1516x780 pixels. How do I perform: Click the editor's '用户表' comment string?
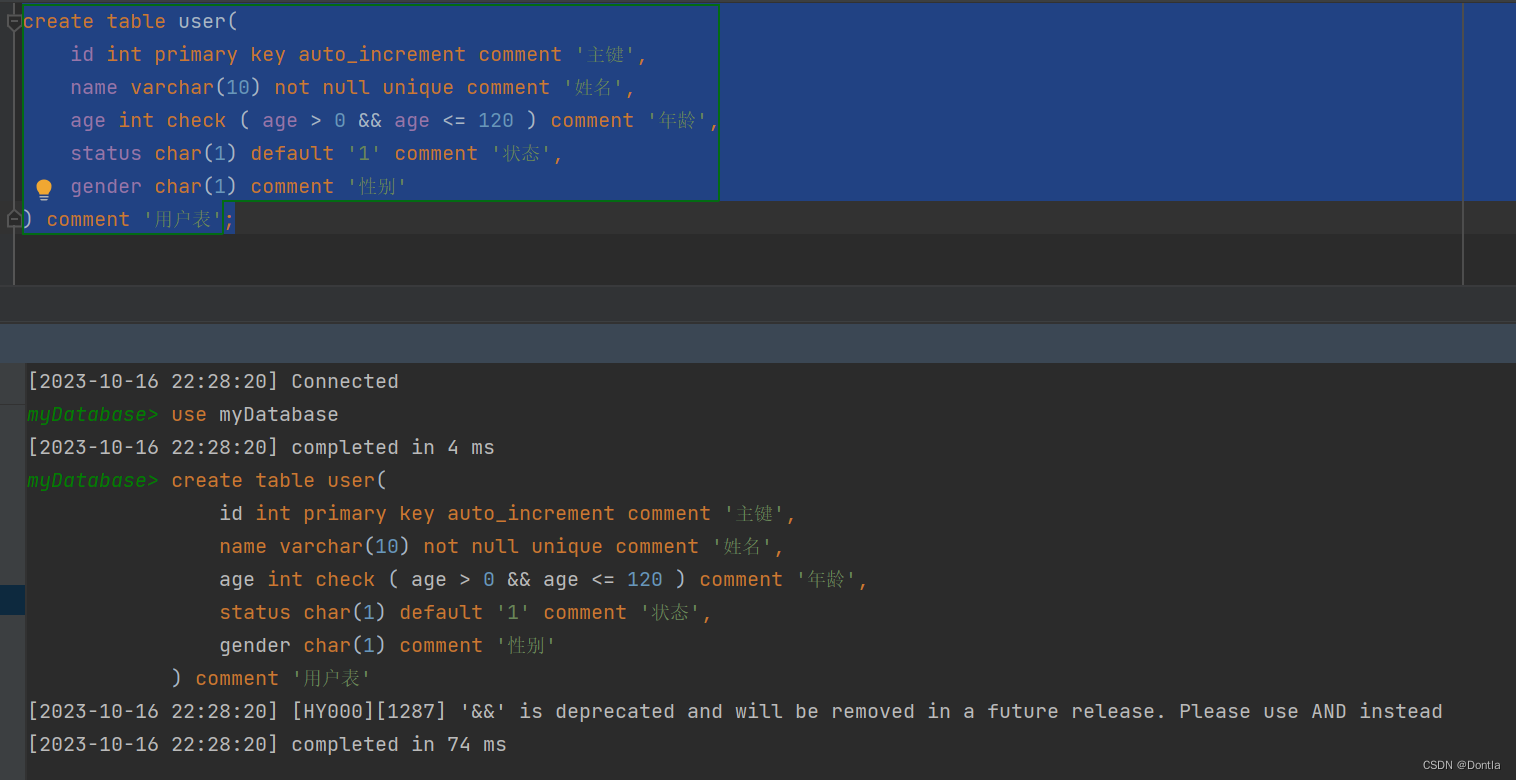point(183,219)
